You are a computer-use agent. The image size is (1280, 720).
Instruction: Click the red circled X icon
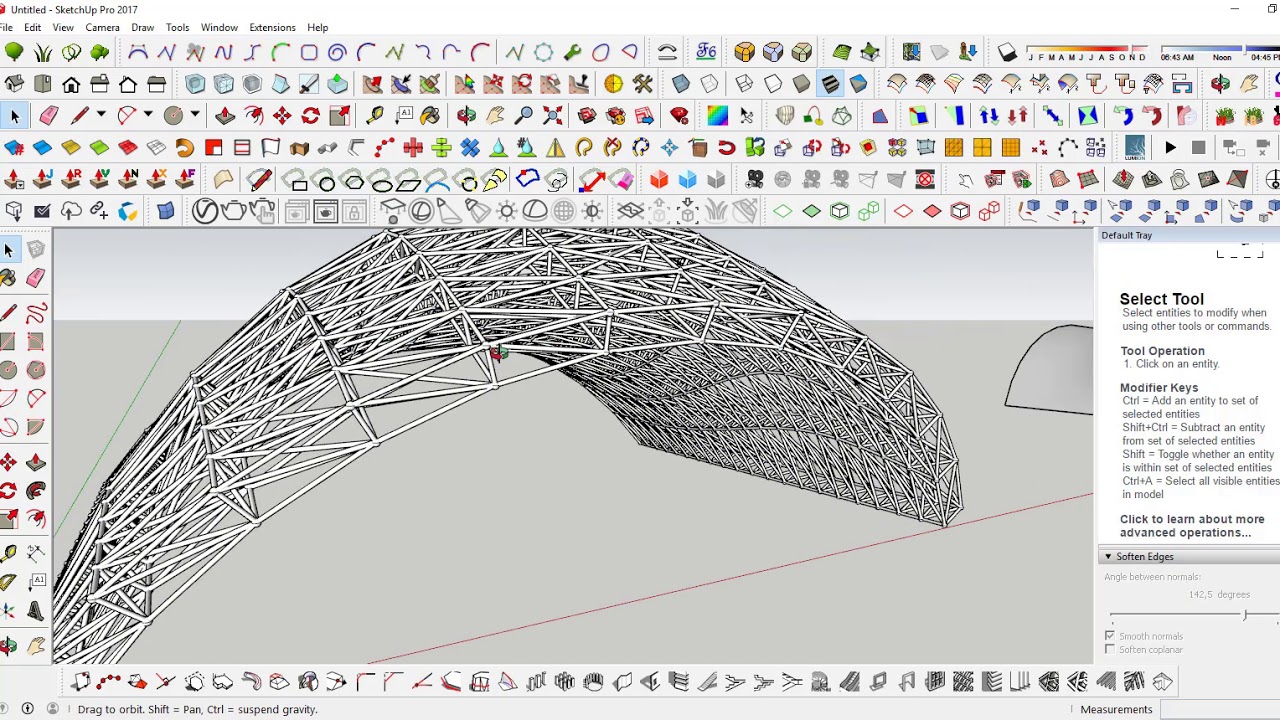click(x=925, y=180)
